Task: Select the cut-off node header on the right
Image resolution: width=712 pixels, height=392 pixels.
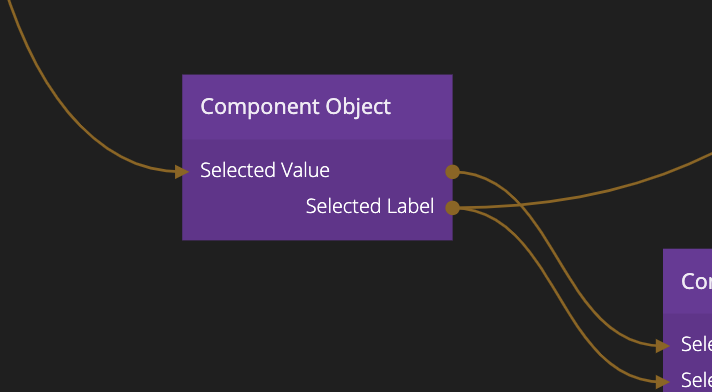Action: 687,281
